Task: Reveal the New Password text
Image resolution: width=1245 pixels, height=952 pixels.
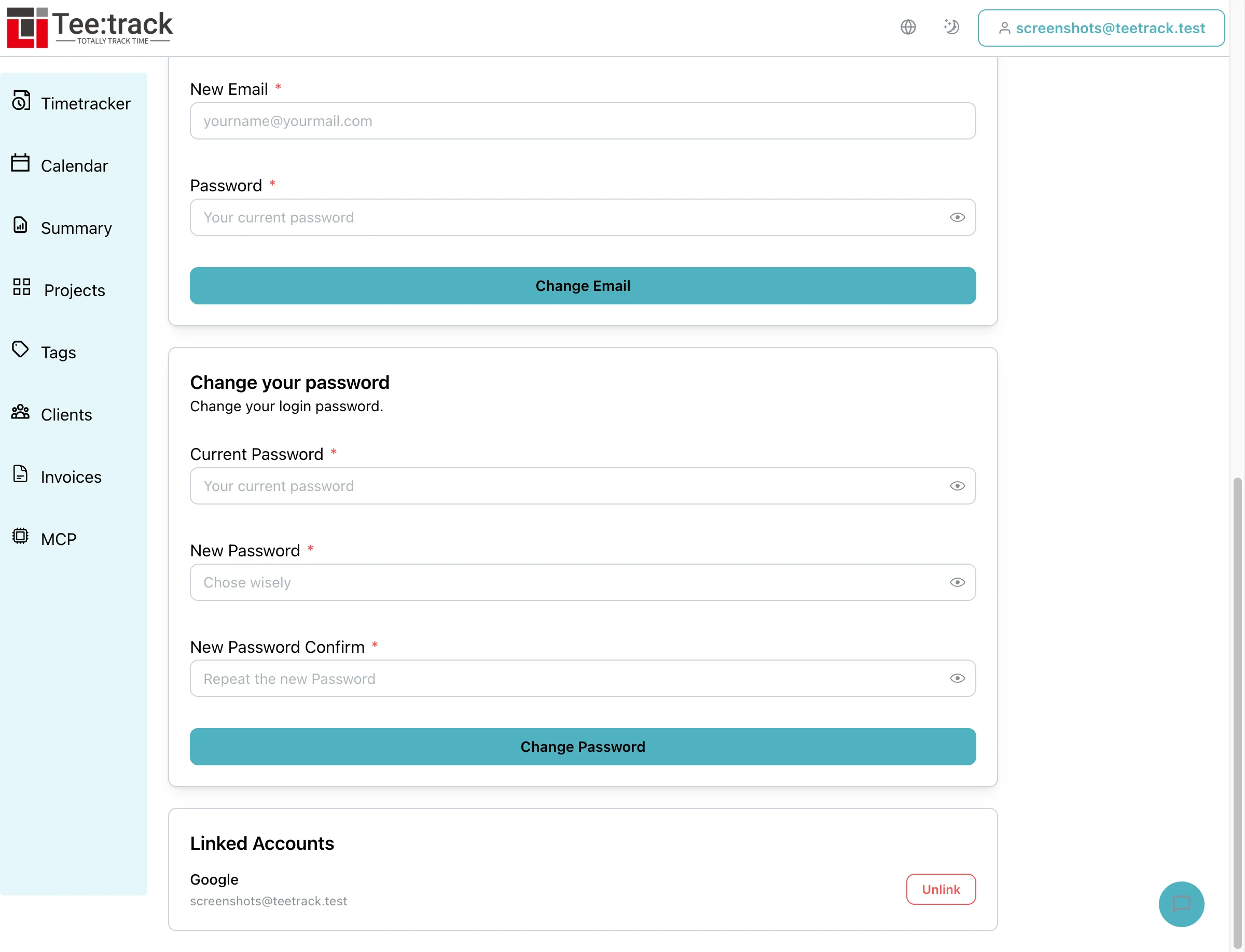Action: click(957, 582)
